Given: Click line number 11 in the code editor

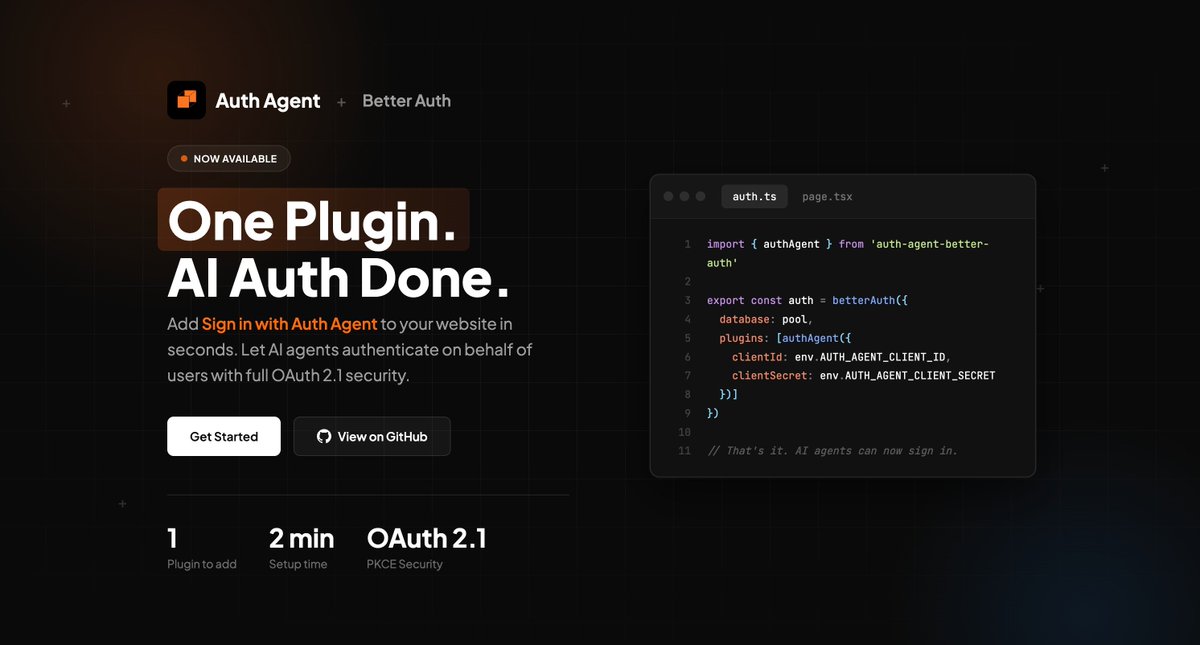Looking at the screenshot, I should 684,451.
